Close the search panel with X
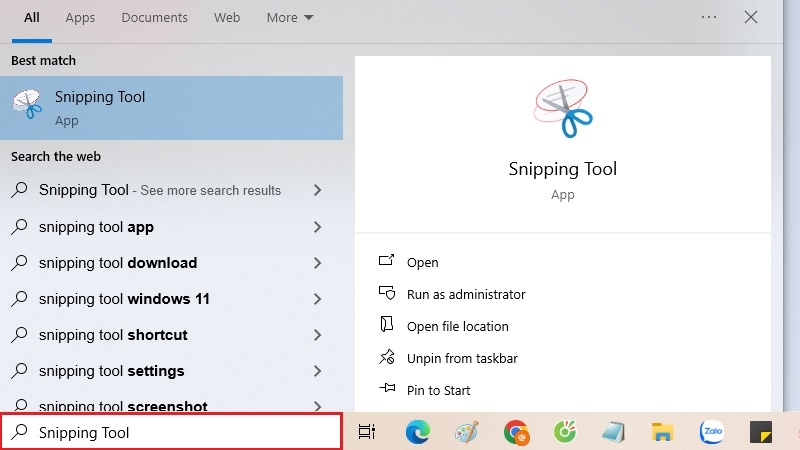 751,17
